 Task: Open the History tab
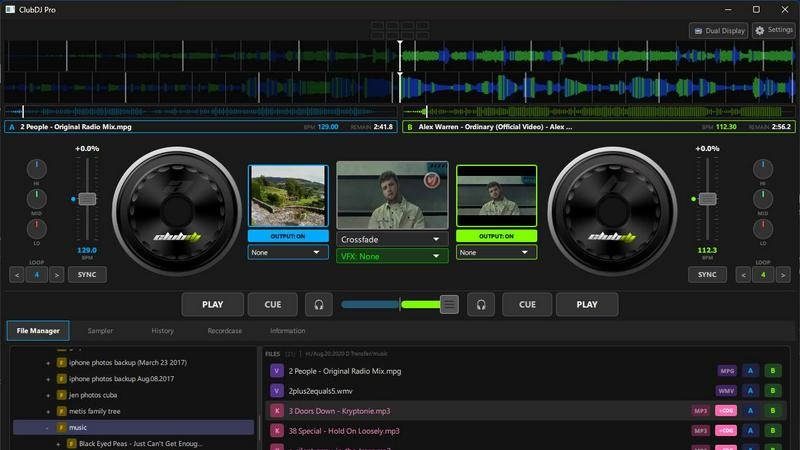coord(162,331)
